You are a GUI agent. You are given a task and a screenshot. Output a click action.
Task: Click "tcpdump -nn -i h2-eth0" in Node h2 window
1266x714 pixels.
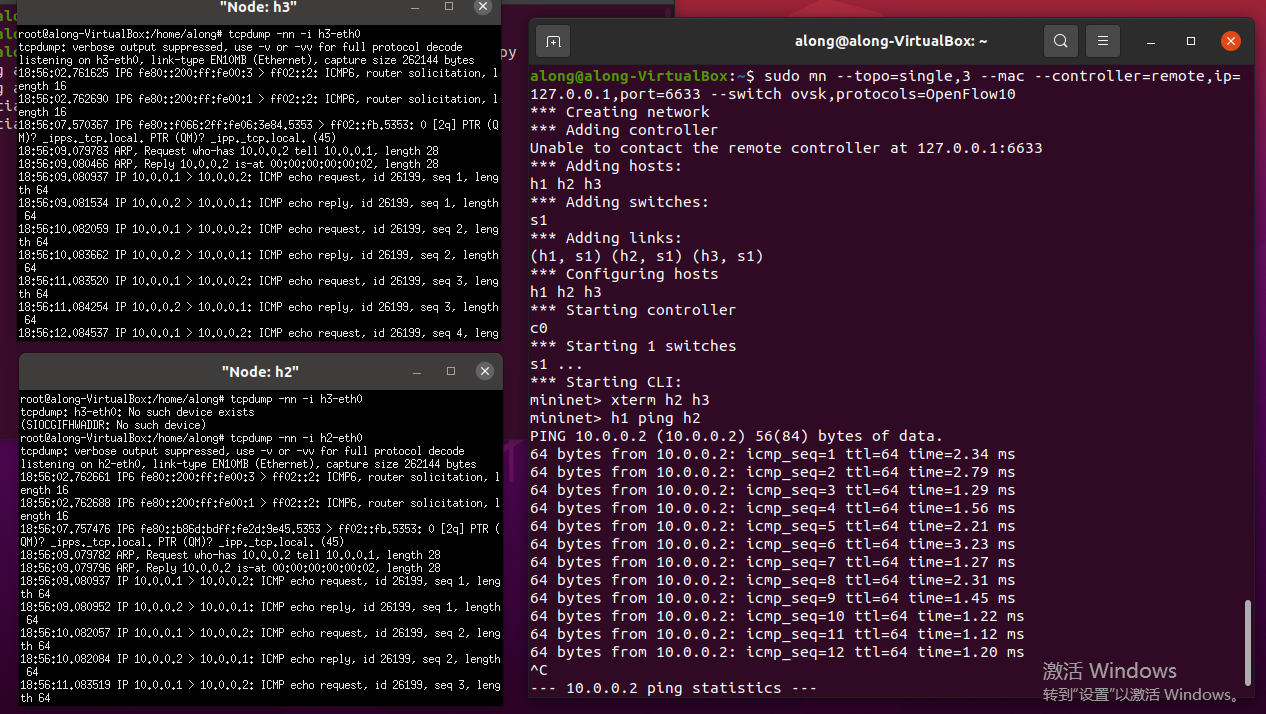295,438
